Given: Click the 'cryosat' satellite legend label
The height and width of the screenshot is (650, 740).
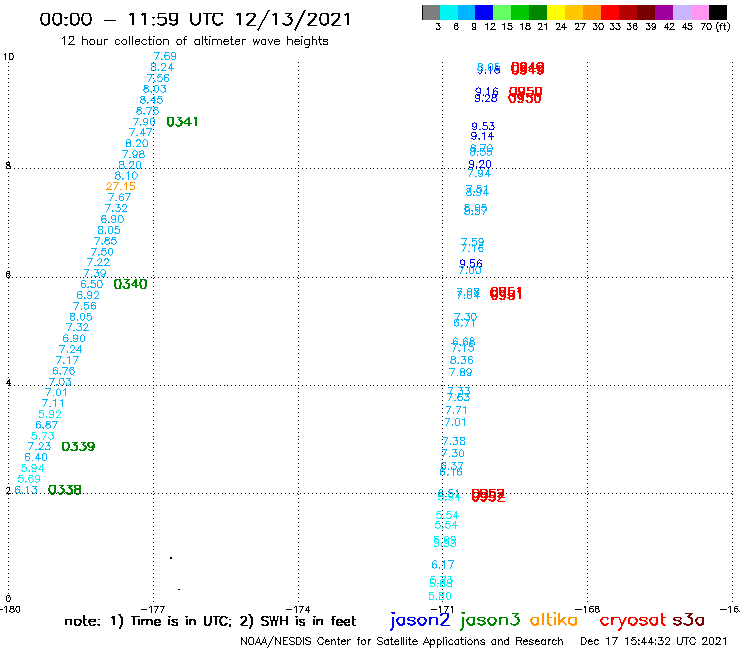Looking at the screenshot, I should pyautogui.click(x=633, y=621).
